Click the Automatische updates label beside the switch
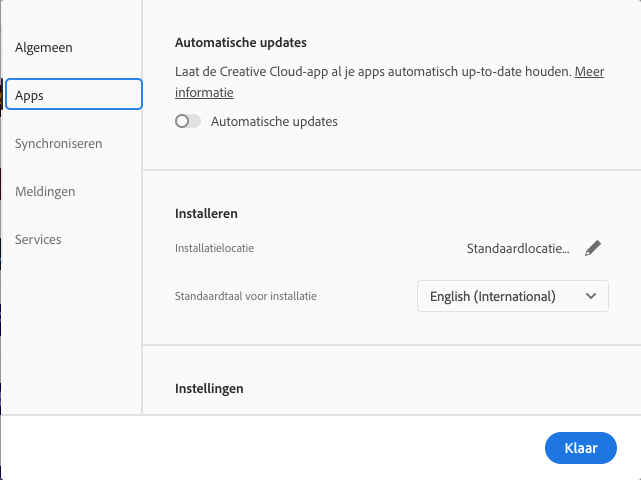This screenshot has height=480, width=641. click(x=274, y=122)
